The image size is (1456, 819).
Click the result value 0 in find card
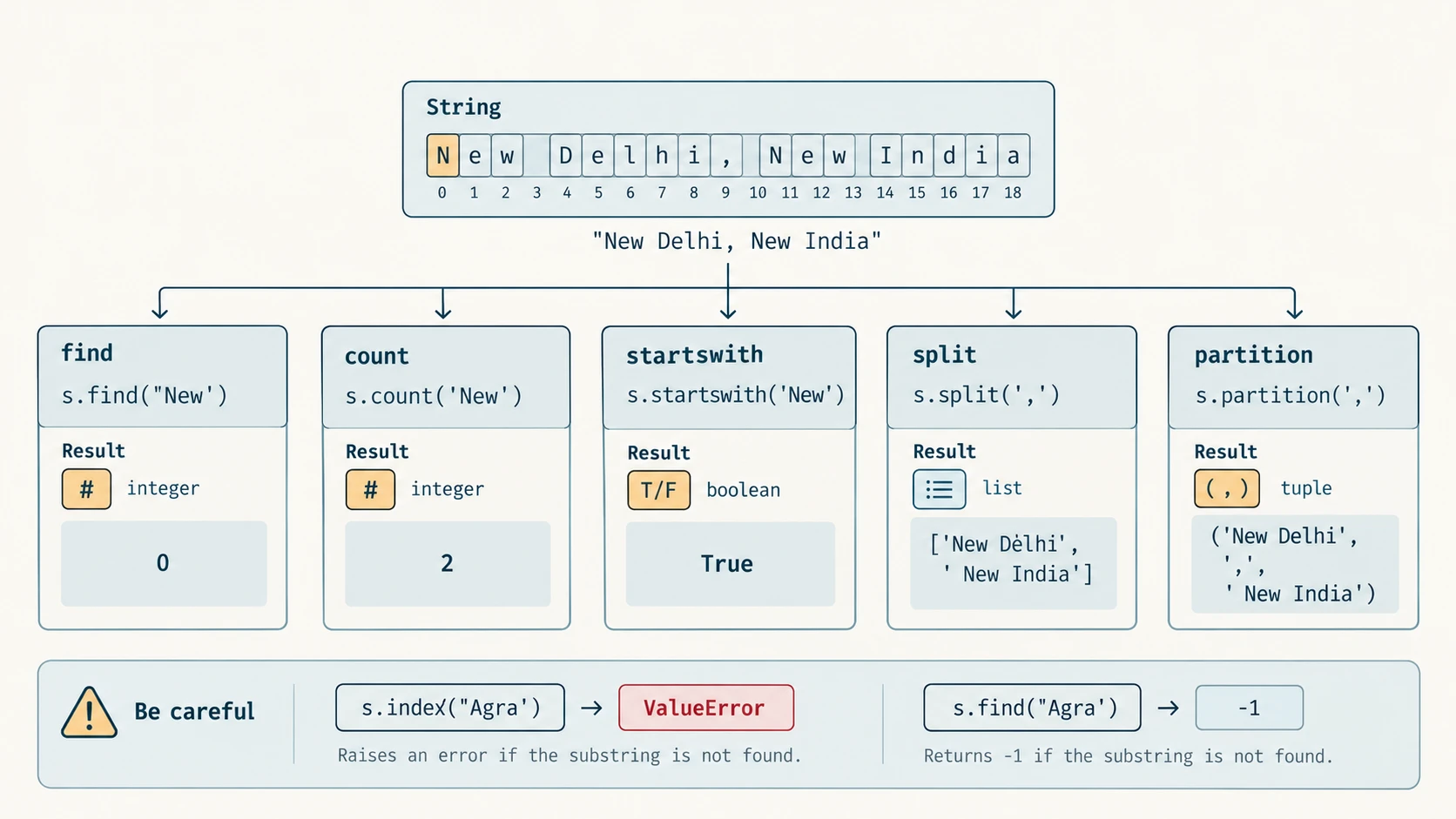(164, 563)
